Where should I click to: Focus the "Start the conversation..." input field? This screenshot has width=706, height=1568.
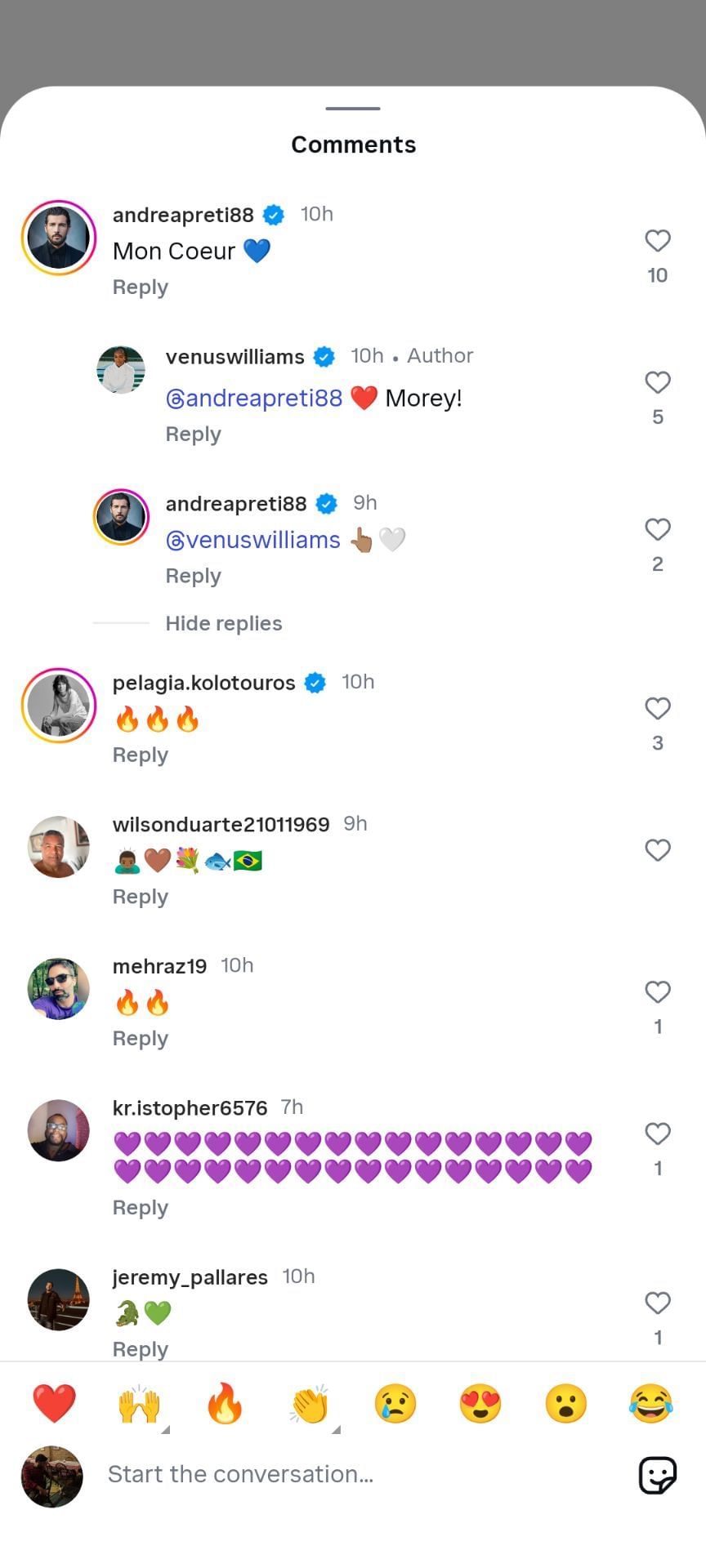[360, 1475]
